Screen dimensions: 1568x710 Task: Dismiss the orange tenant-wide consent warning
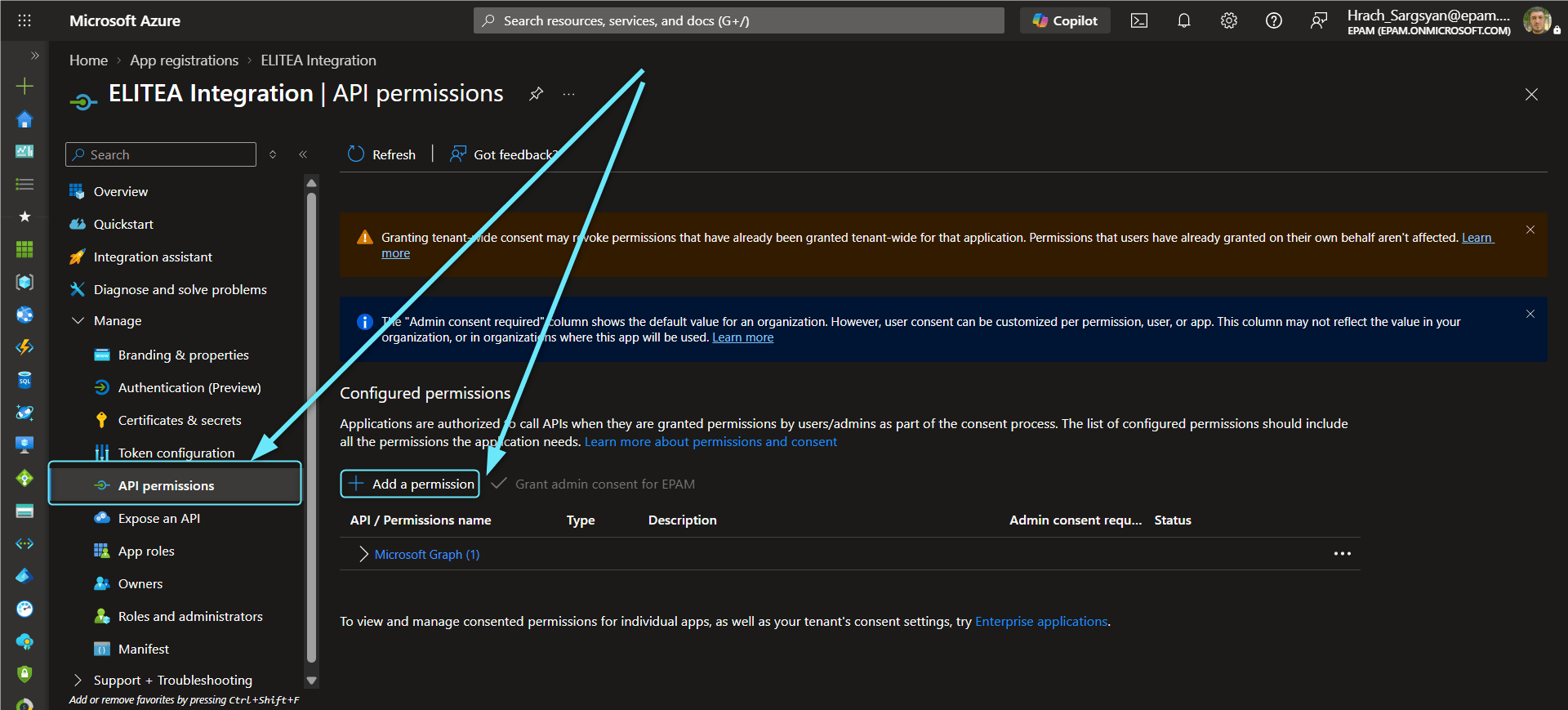(1530, 230)
